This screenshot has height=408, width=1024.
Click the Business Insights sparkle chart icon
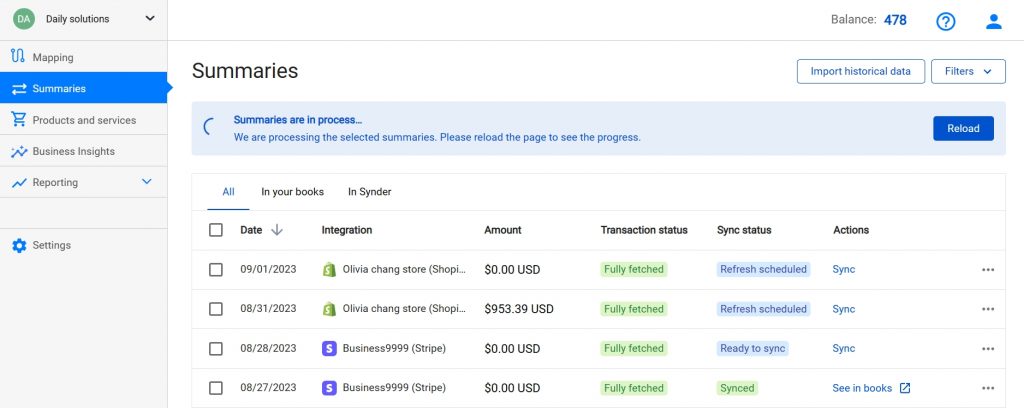click(20, 151)
